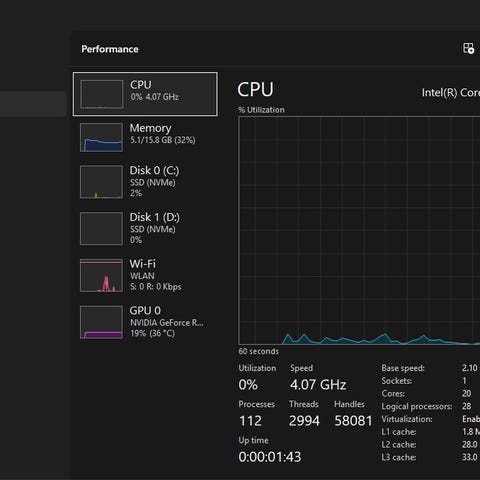Click the purple GPU usage thumbnail
480x480 pixels.
pyautogui.click(x=101, y=322)
